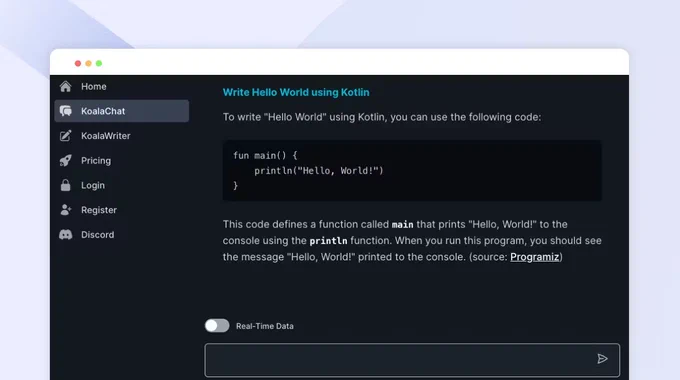The width and height of the screenshot is (680, 380).
Task: Click the KoalaWriter pencil edit icon
Action: [x=65, y=136]
